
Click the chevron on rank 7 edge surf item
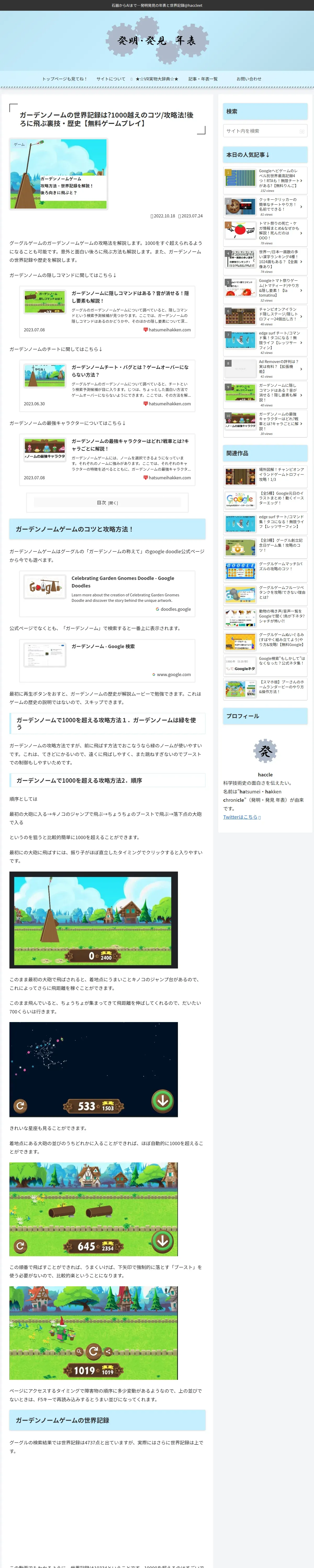[301, 343]
